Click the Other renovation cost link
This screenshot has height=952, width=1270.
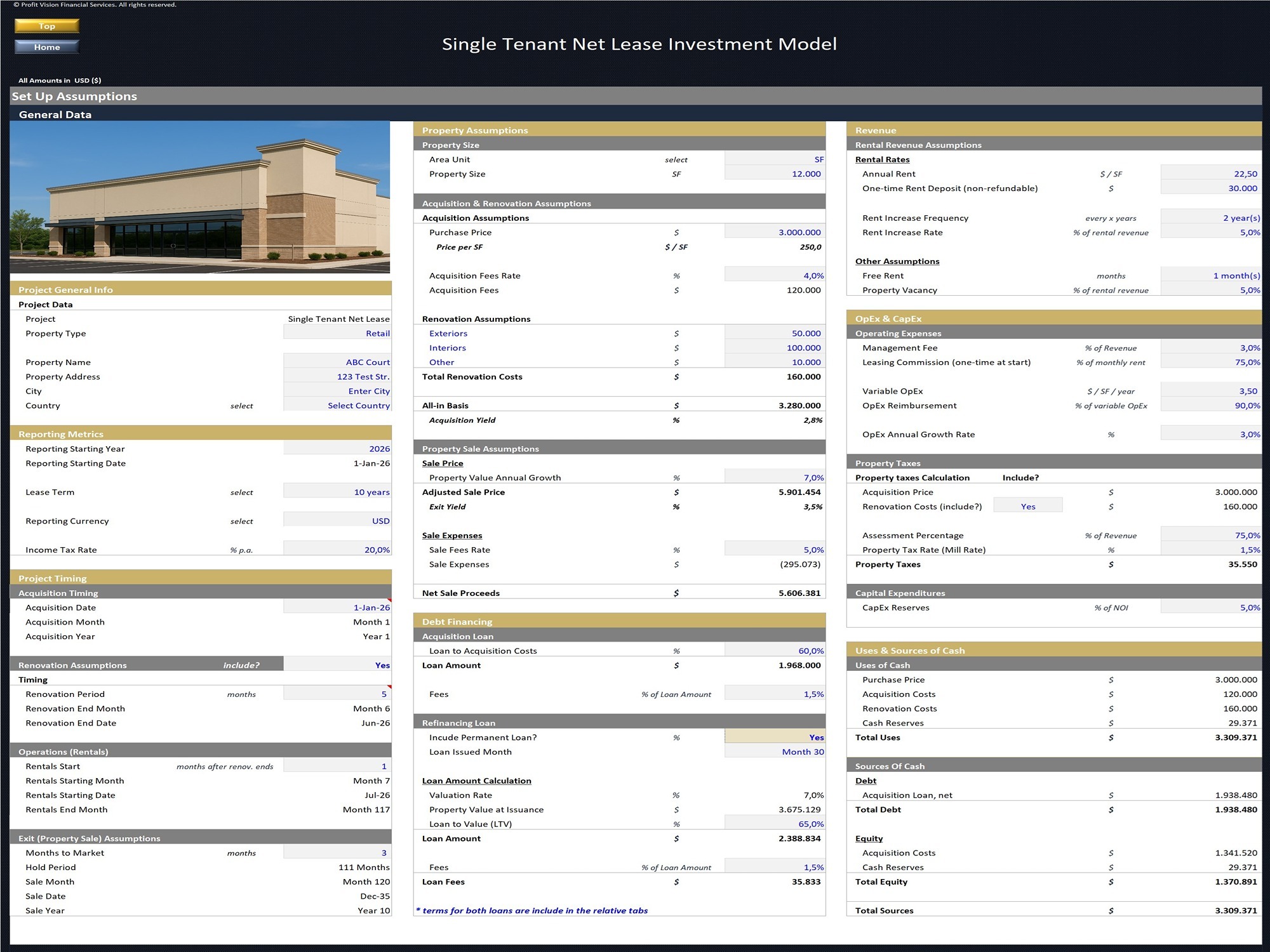point(441,362)
